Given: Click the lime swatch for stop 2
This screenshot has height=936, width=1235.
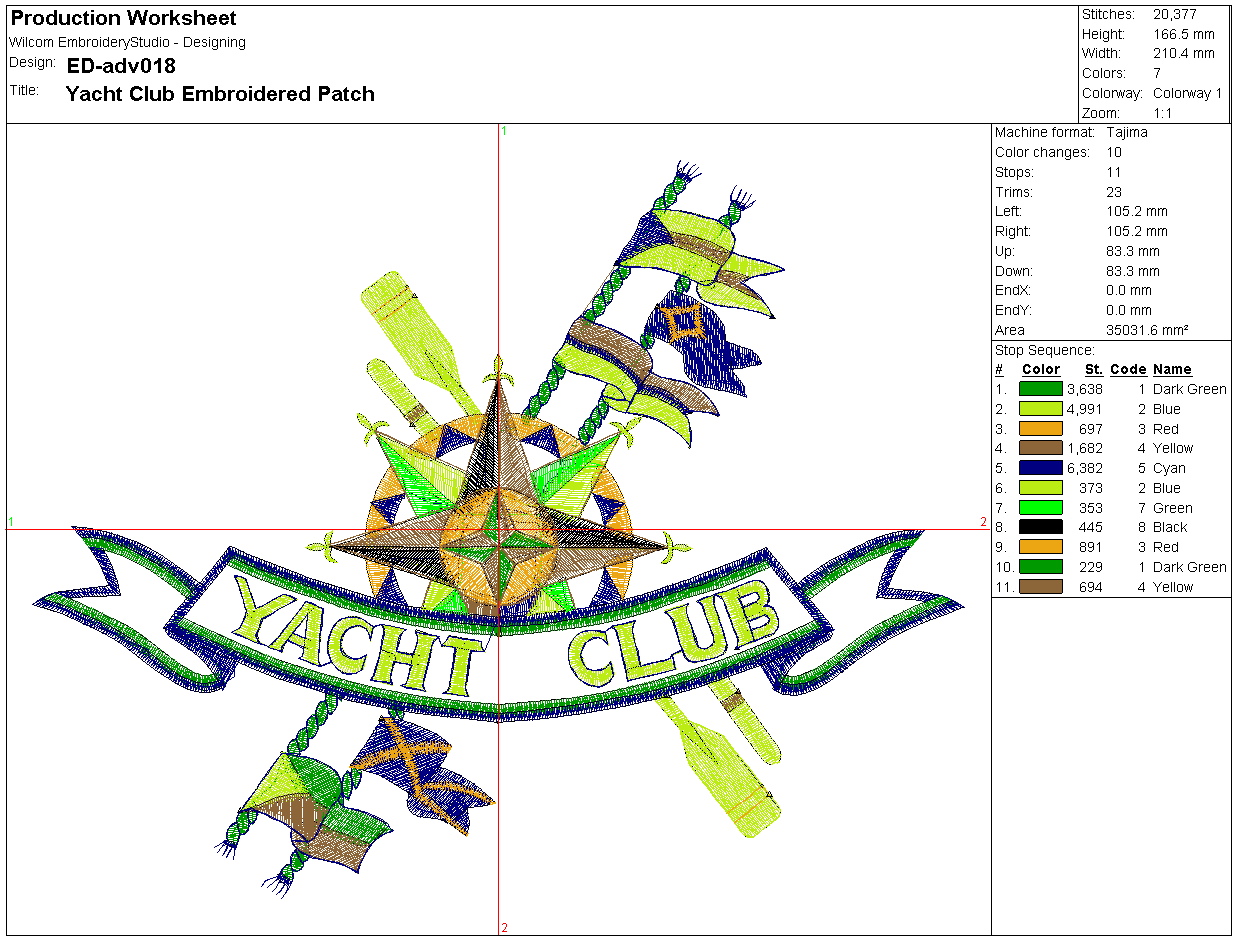Looking at the screenshot, I should click(x=1040, y=409).
